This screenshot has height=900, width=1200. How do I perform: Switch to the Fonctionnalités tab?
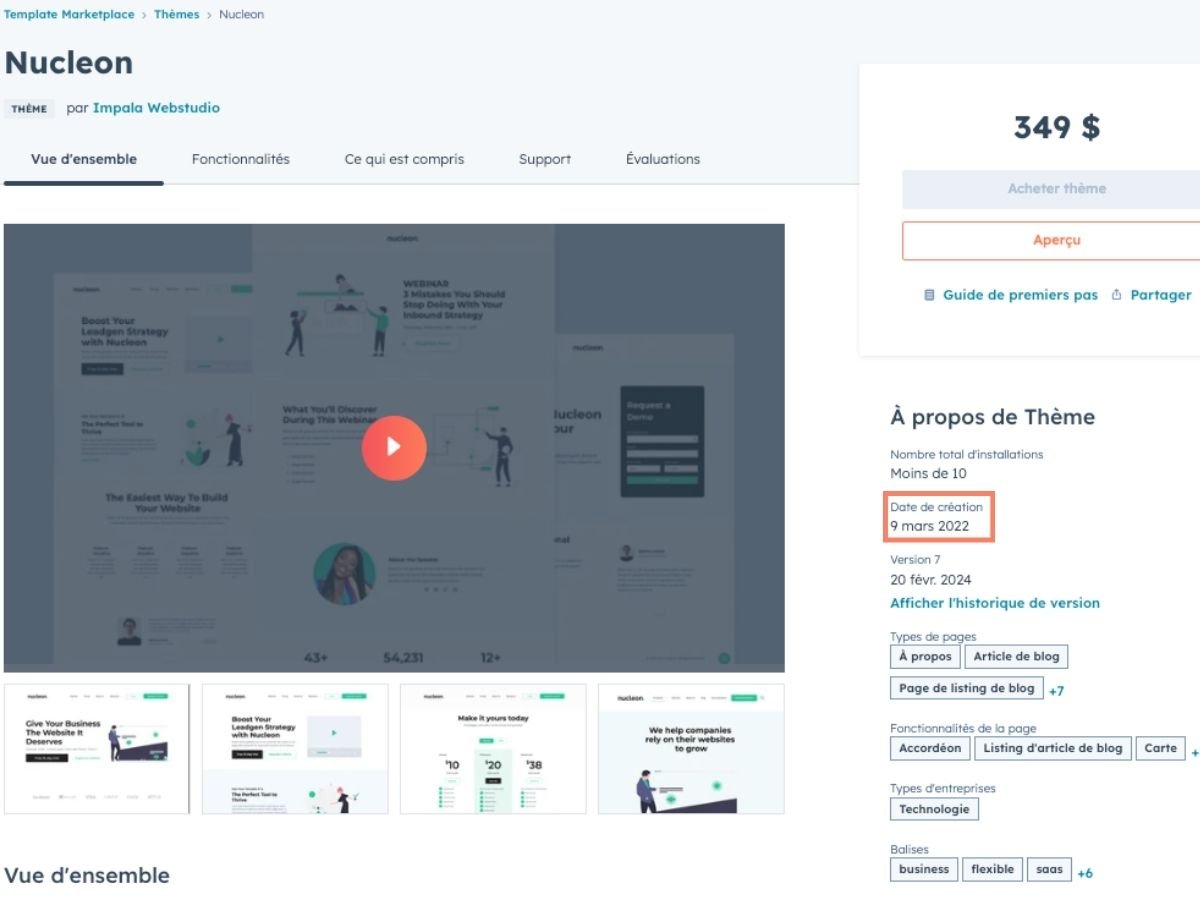[x=241, y=159]
